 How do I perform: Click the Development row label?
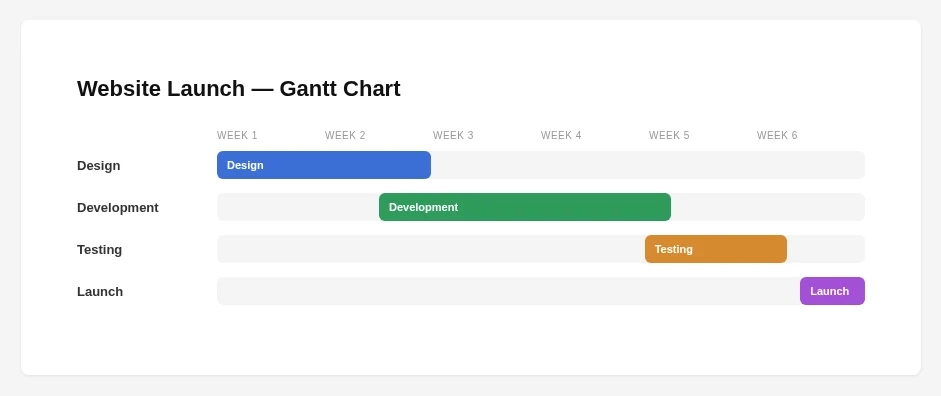(118, 208)
